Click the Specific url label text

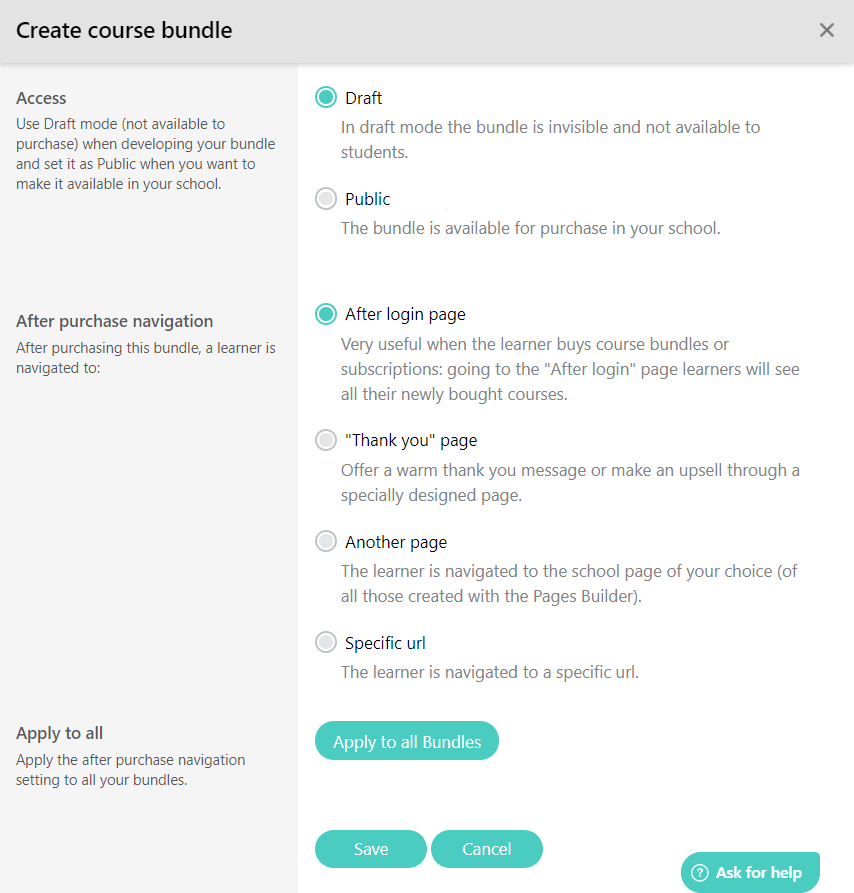click(x=385, y=642)
